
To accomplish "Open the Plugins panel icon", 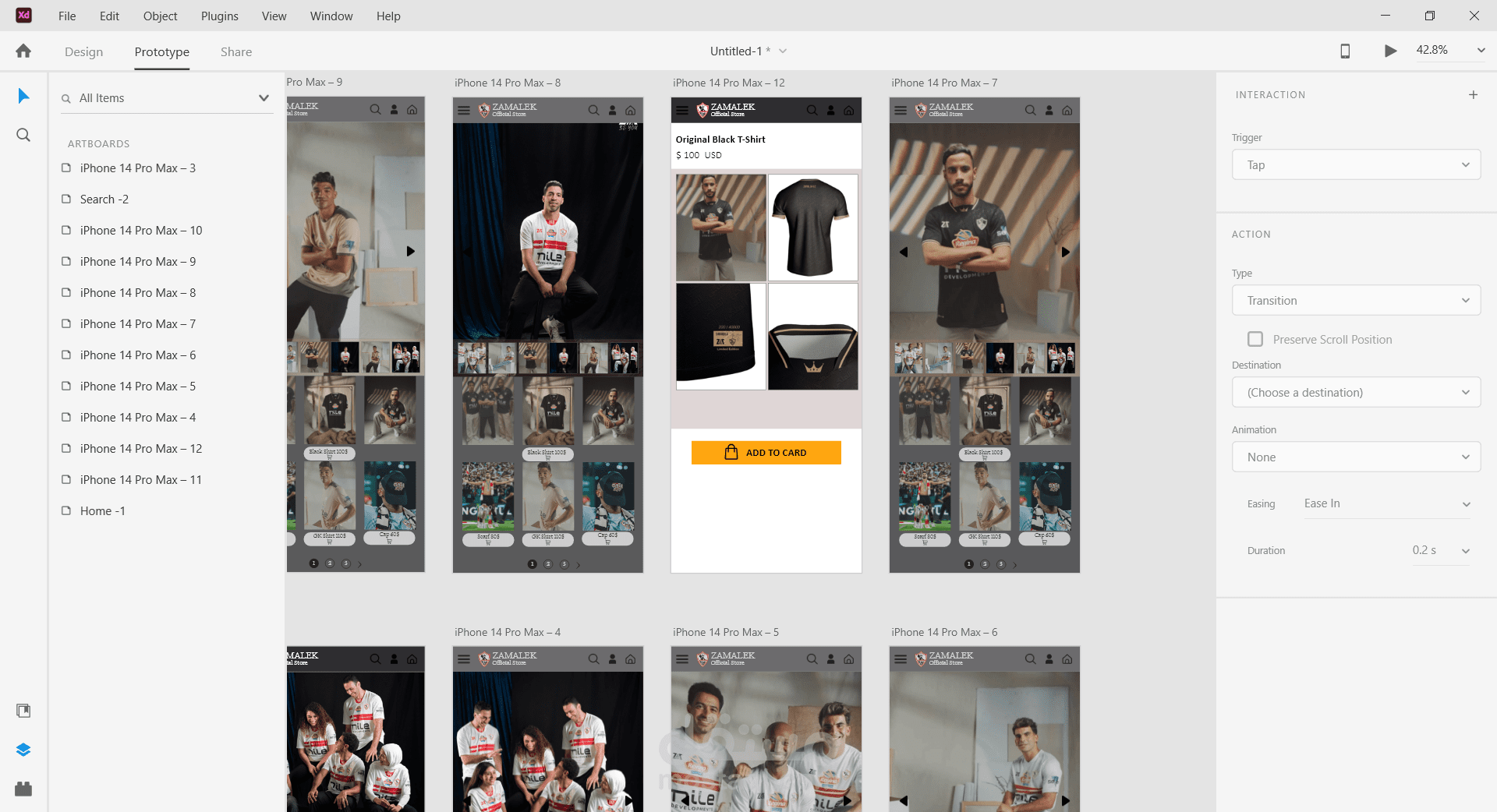I will [23, 789].
